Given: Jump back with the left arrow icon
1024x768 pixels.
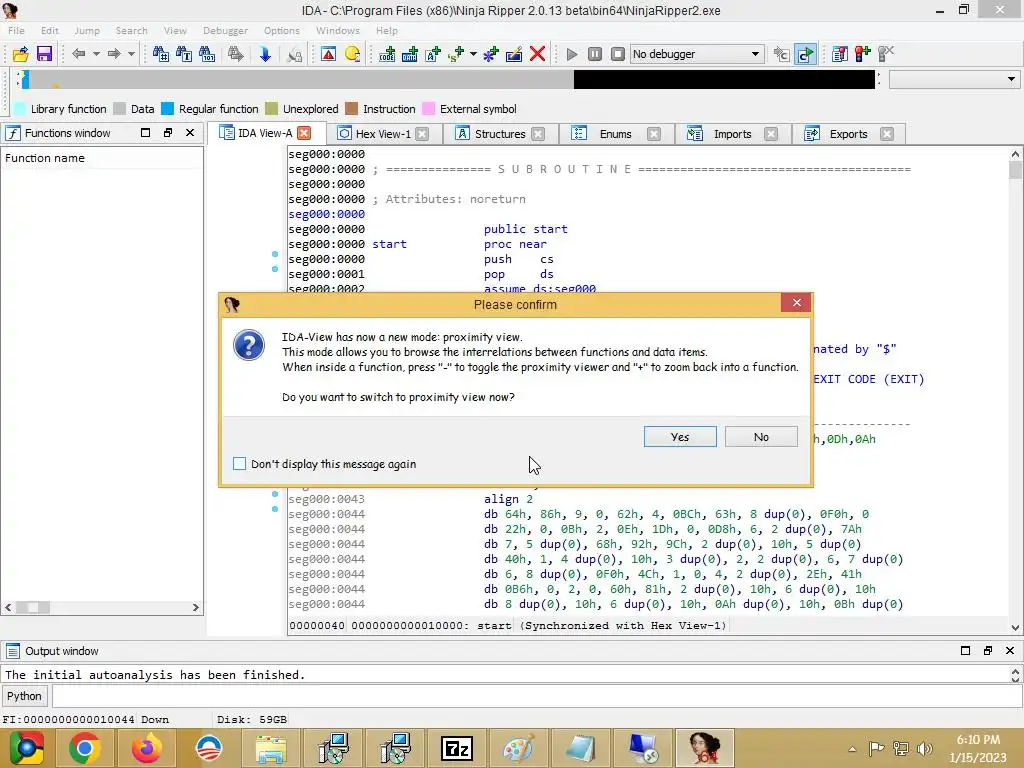Looking at the screenshot, I should [x=78, y=54].
